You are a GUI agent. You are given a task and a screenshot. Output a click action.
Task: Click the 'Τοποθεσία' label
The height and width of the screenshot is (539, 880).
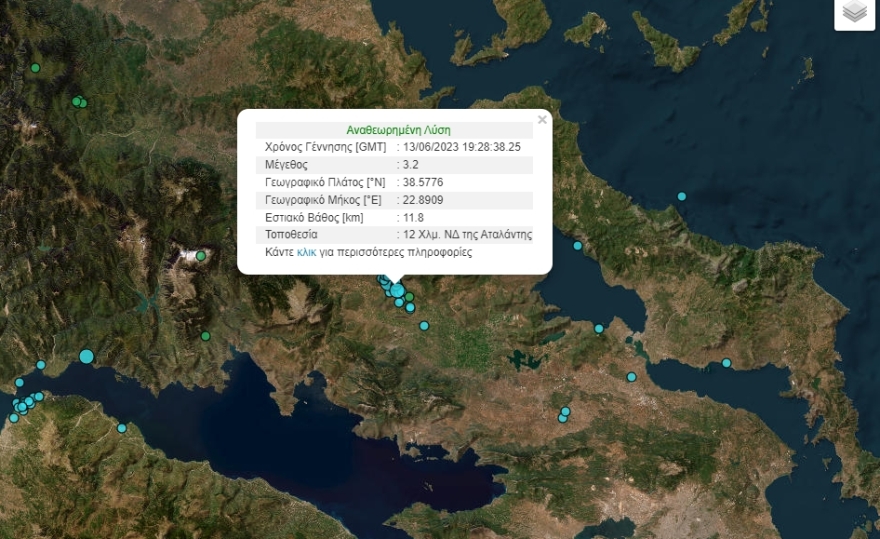click(x=291, y=235)
